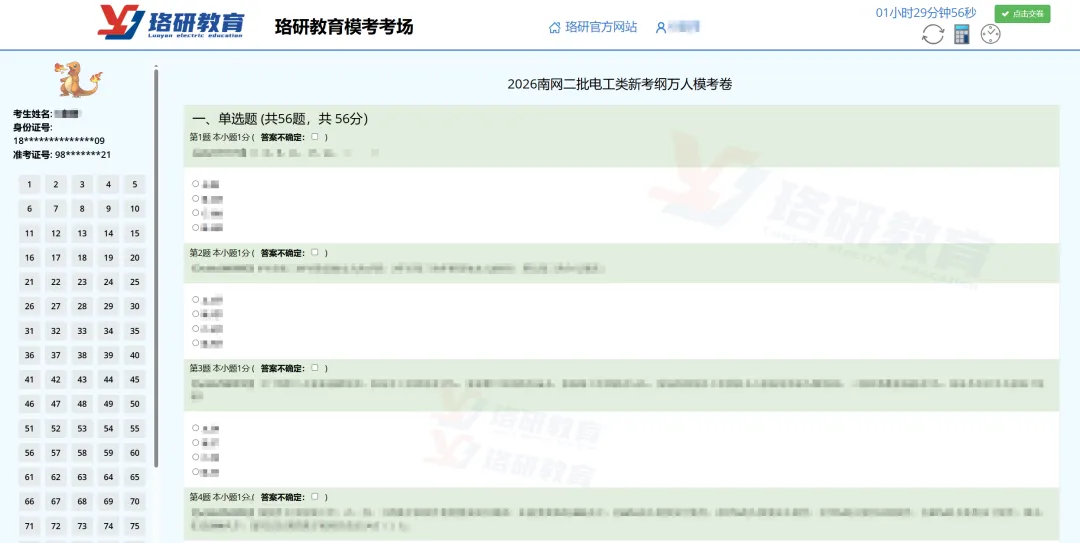The width and height of the screenshot is (1080, 543).
Task: Click section heading 一、单选题 (共56题)
Action: [x=280, y=119]
